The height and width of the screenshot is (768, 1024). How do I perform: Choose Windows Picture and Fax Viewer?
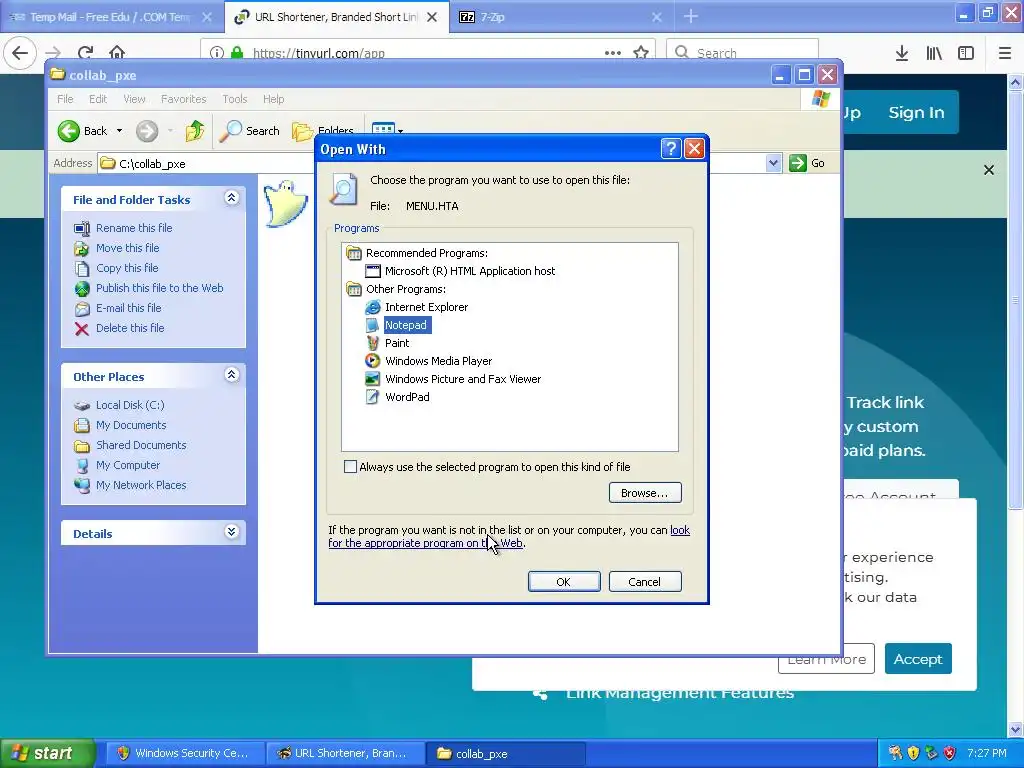(463, 379)
